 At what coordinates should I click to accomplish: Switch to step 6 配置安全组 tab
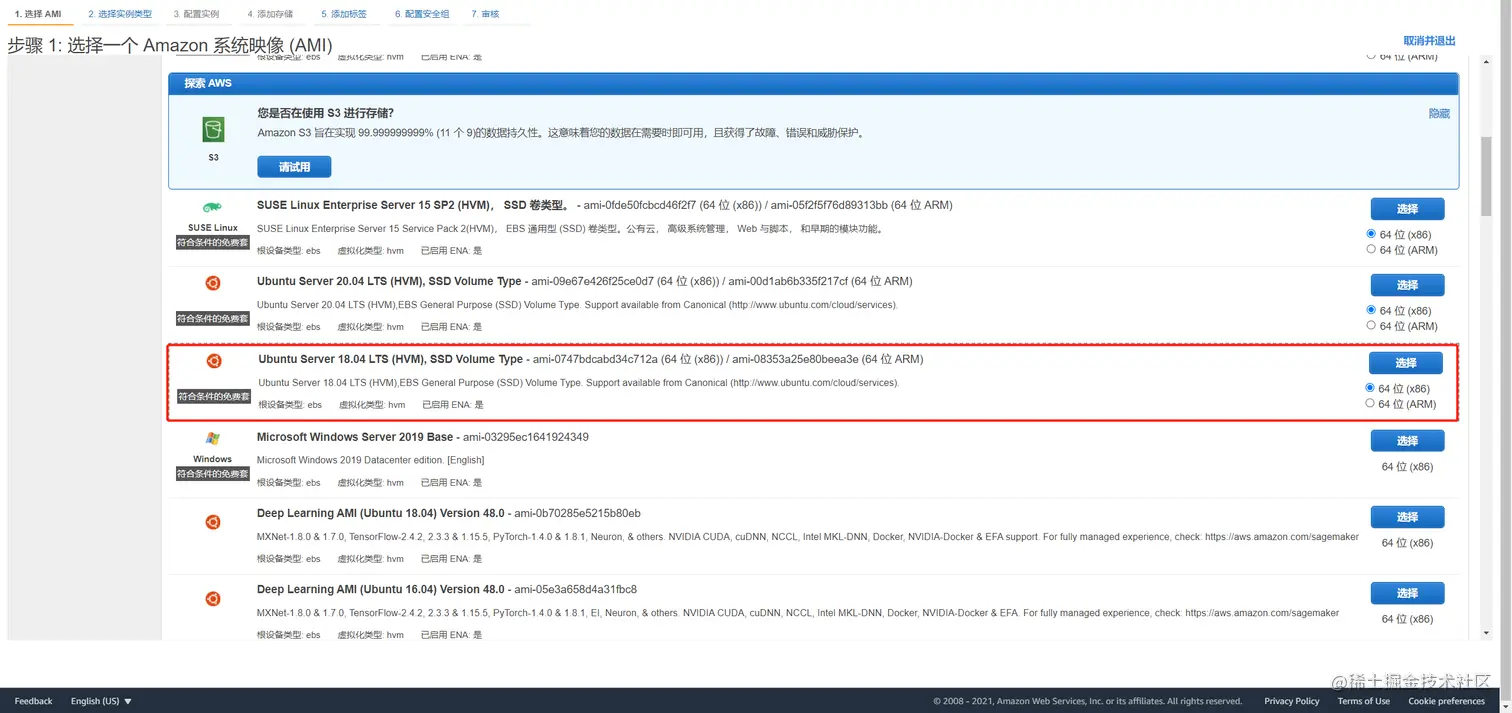click(422, 14)
